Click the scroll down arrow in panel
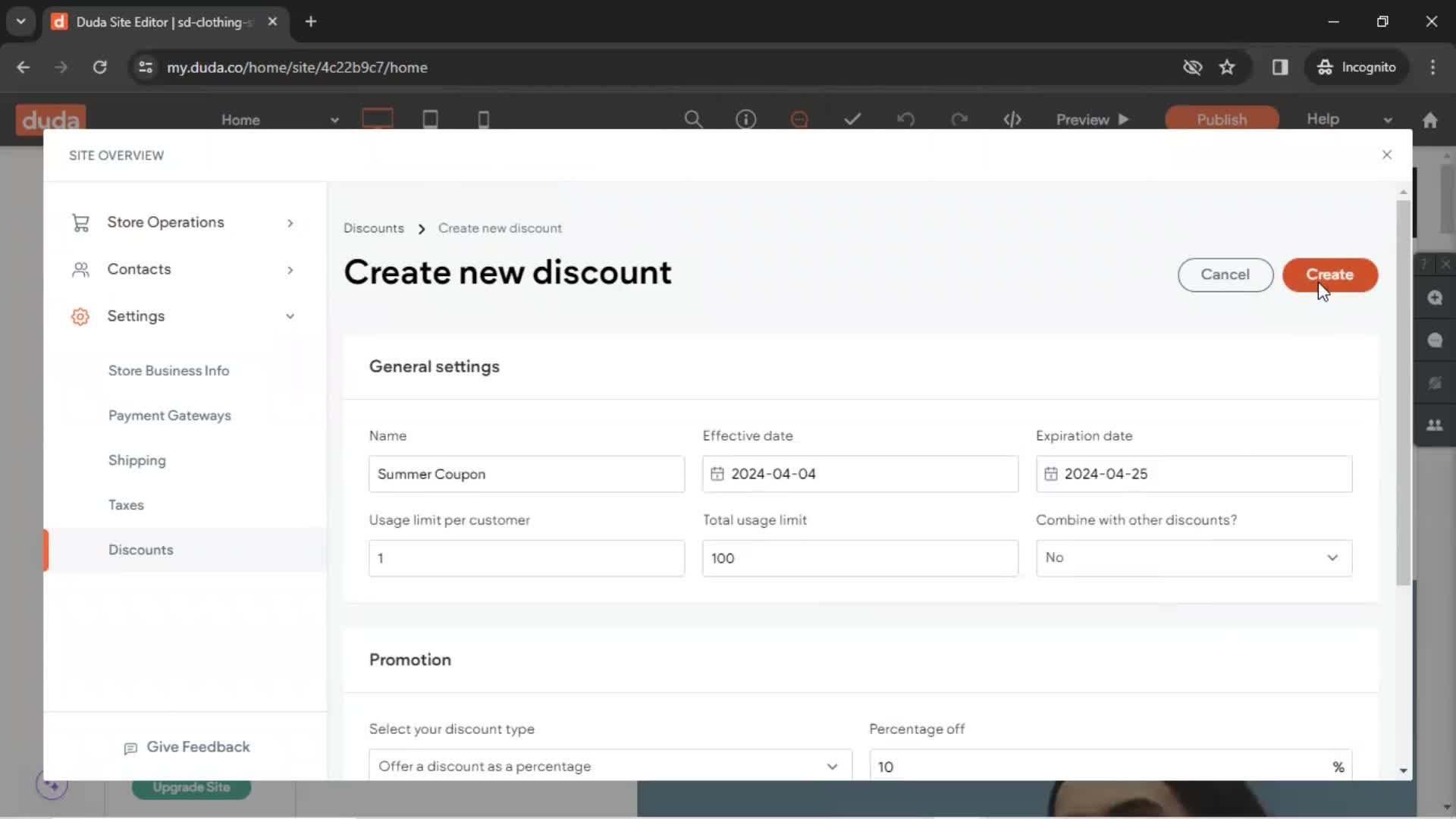 point(1403,770)
